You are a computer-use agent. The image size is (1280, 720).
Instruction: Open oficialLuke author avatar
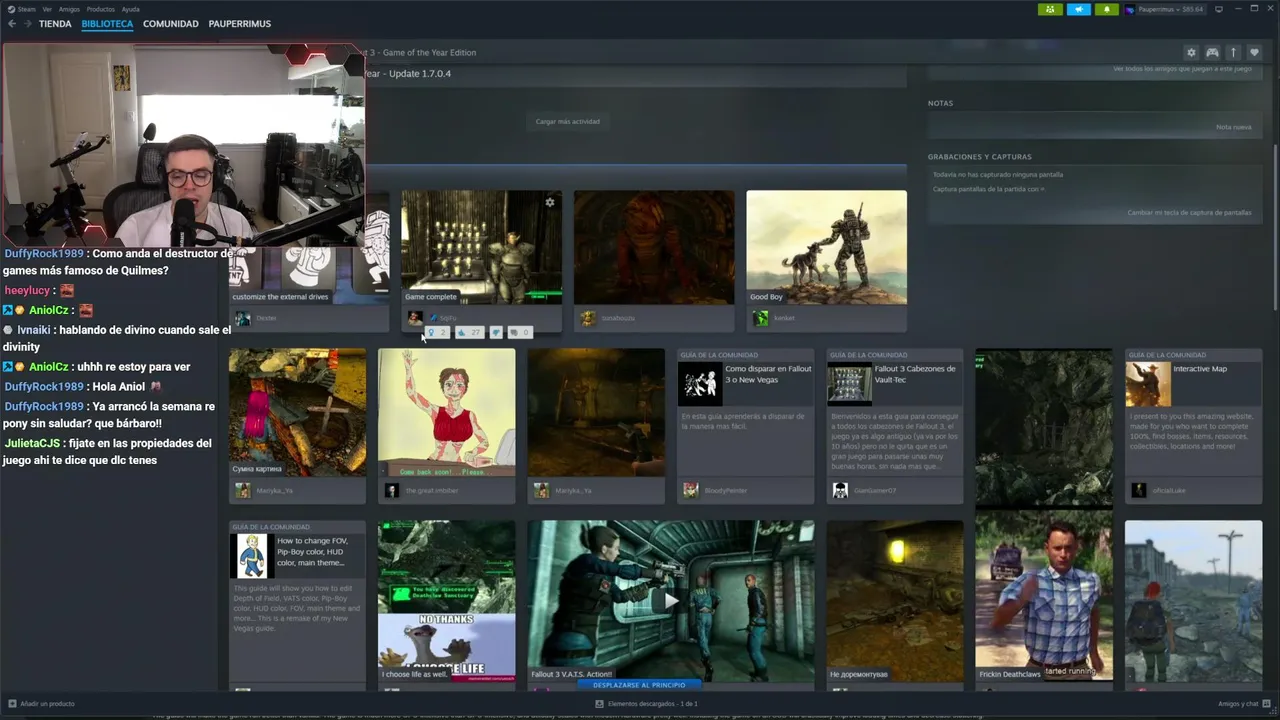pos(1139,490)
